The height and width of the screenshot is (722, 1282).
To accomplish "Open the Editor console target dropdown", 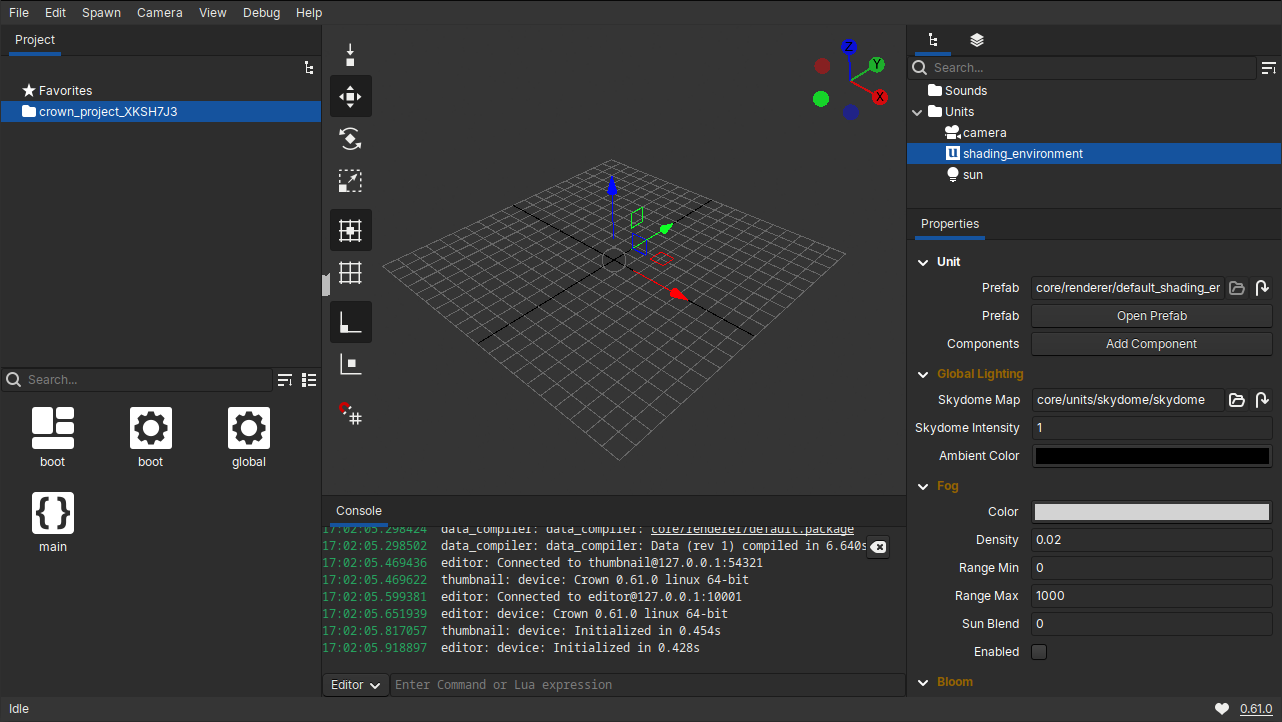I will (356, 685).
